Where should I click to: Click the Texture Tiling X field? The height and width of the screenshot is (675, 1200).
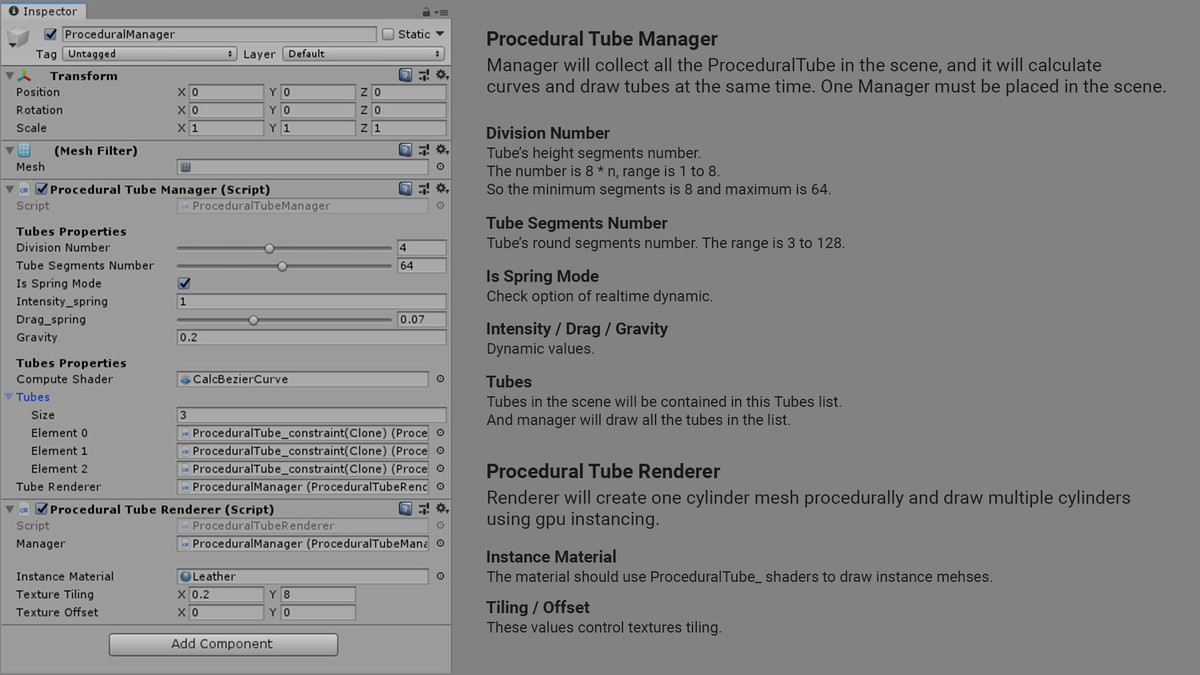[225, 594]
